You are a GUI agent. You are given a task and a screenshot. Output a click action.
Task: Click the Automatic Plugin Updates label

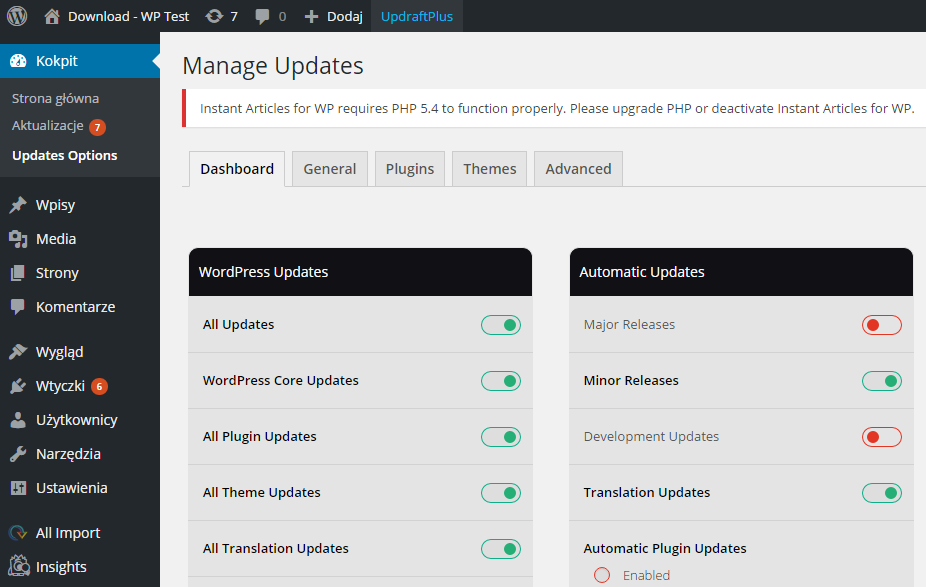(665, 549)
